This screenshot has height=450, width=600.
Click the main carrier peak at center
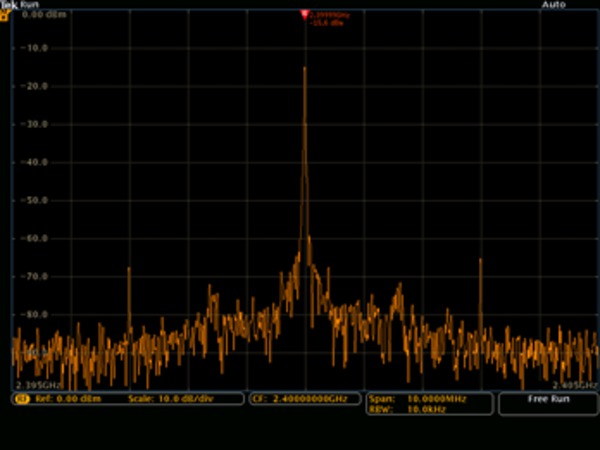click(x=305, y=68)
